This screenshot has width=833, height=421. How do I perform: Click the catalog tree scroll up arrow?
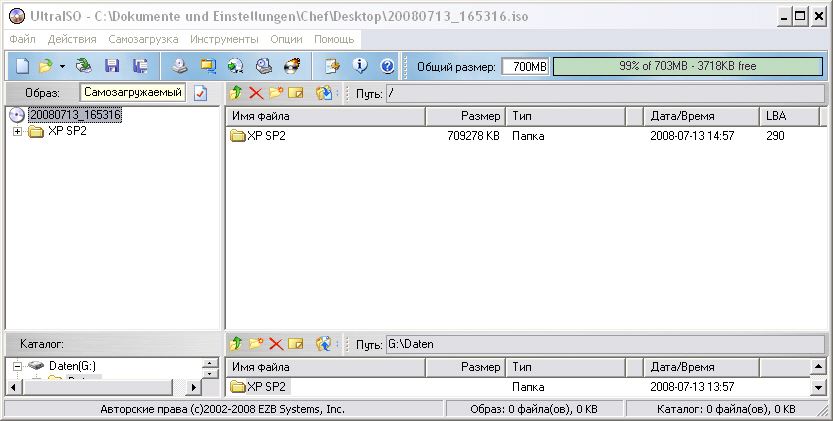pos(211,363)
